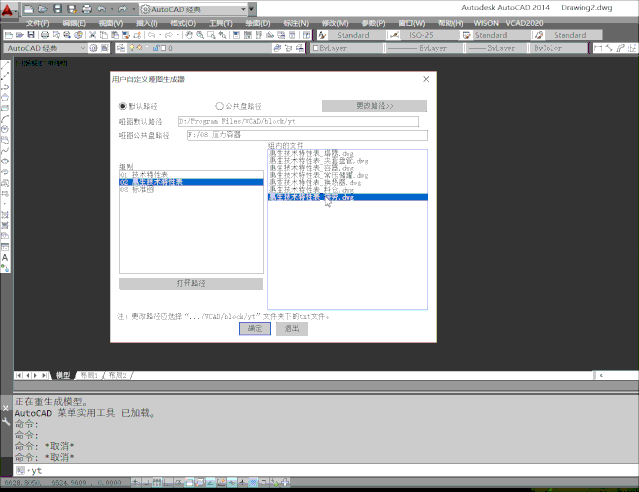639x492 pixels.
Task: Open the WISON menu
Action: [486, 23]
